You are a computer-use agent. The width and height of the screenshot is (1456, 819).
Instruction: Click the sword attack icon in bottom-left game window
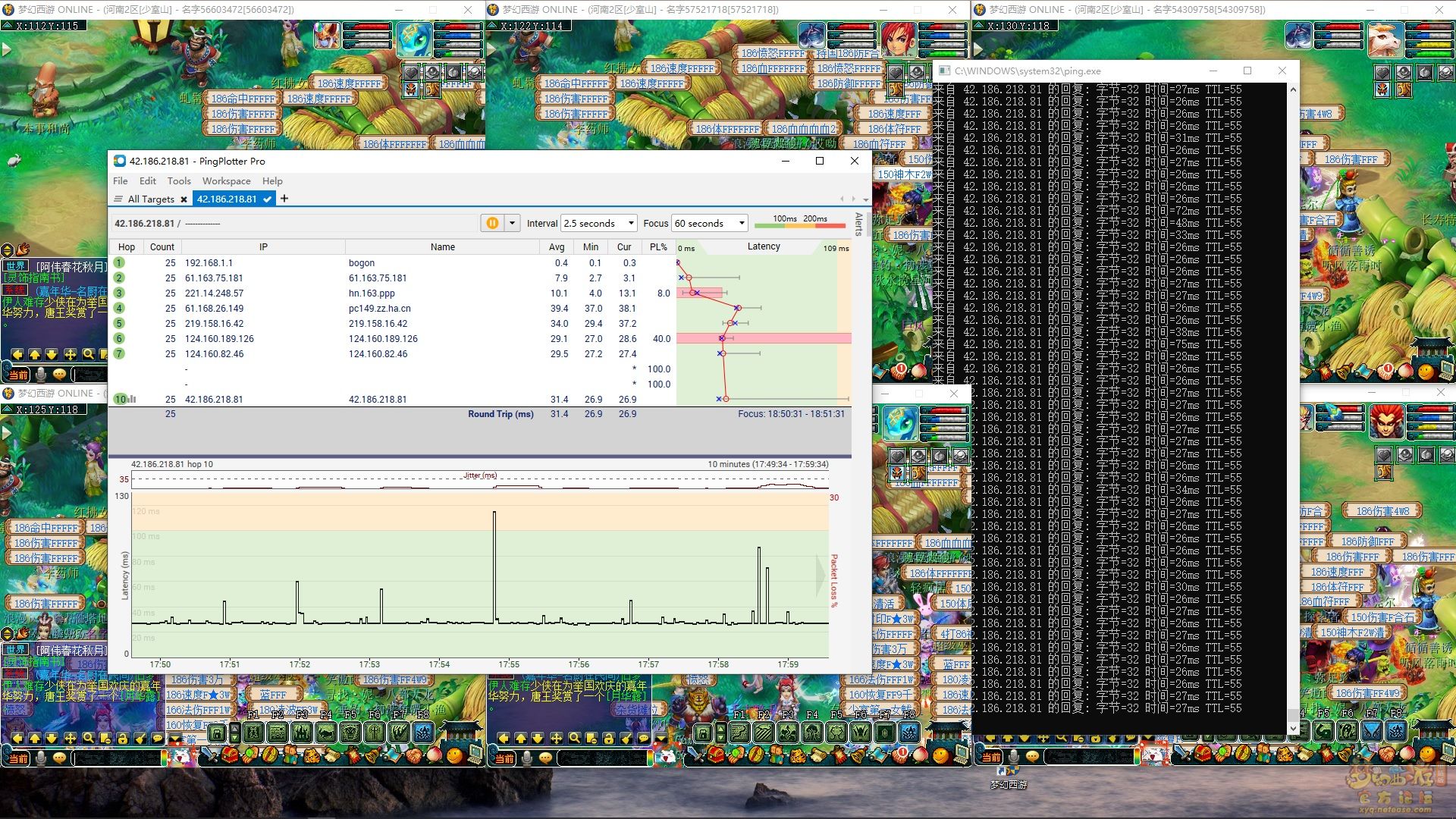point(209,755)
